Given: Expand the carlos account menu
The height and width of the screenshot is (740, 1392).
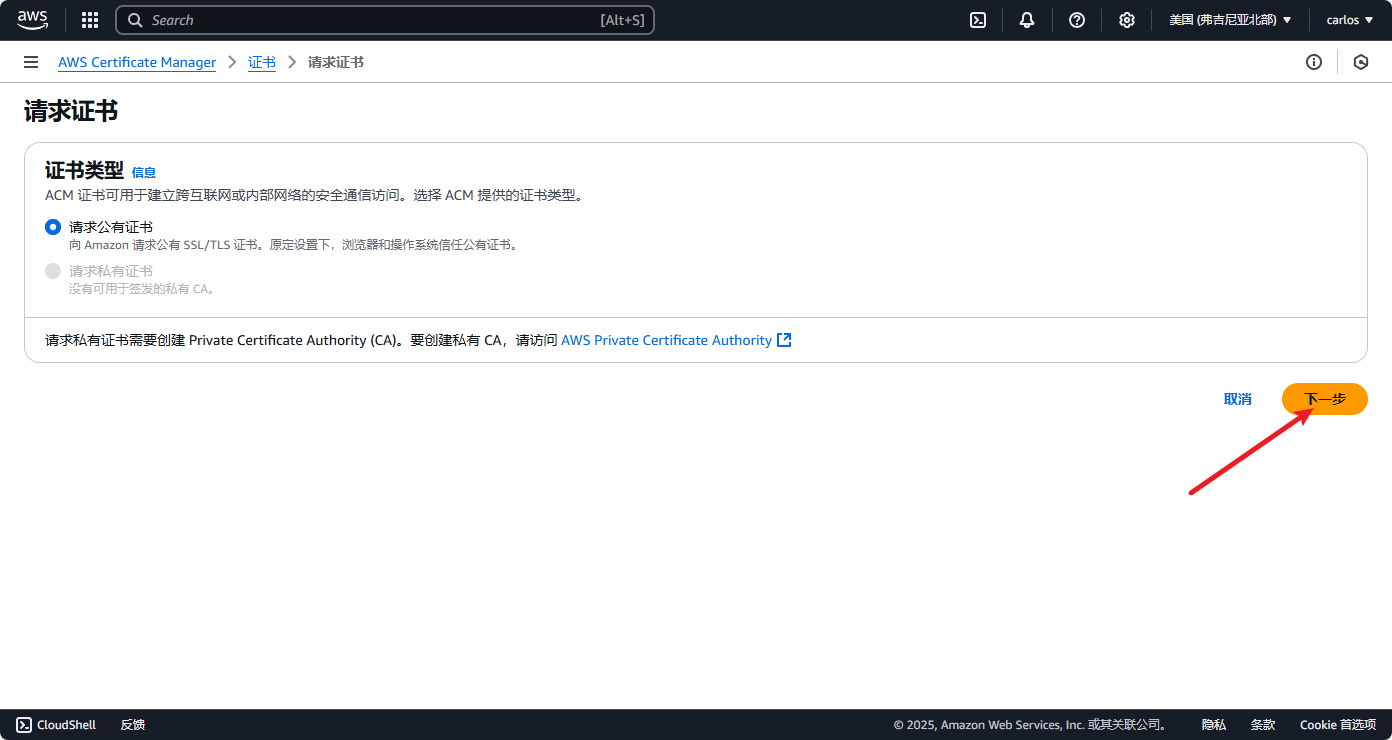Looking at the screenshot, I should pyautogui.click(x=1350, y=20).
